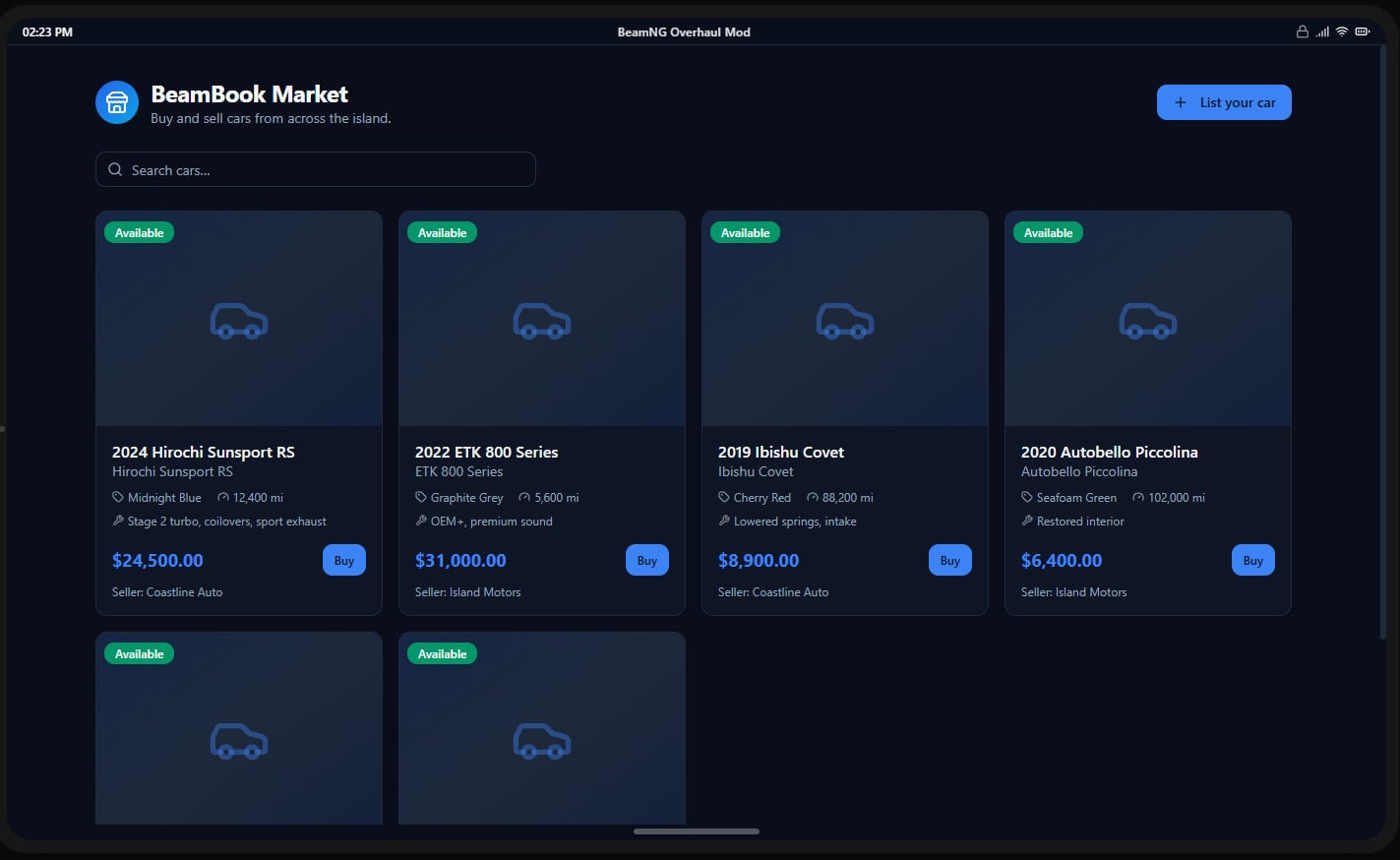
Task: Click the signal strength icon in status bar
Action: point(1322,31)
